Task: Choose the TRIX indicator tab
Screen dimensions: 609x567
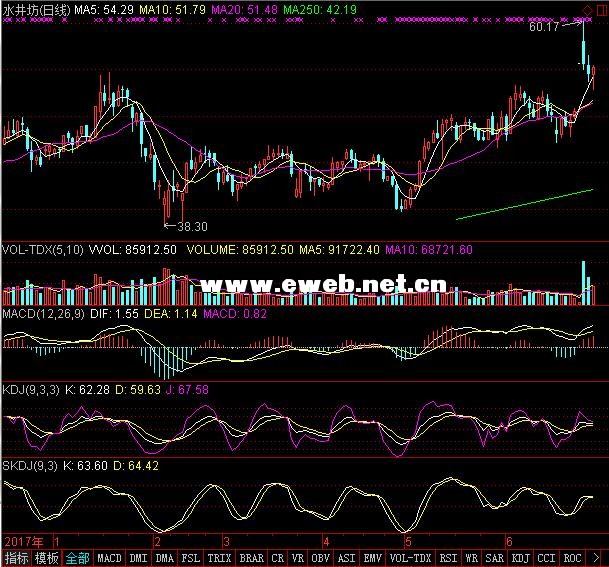Action: coord(219,558)
